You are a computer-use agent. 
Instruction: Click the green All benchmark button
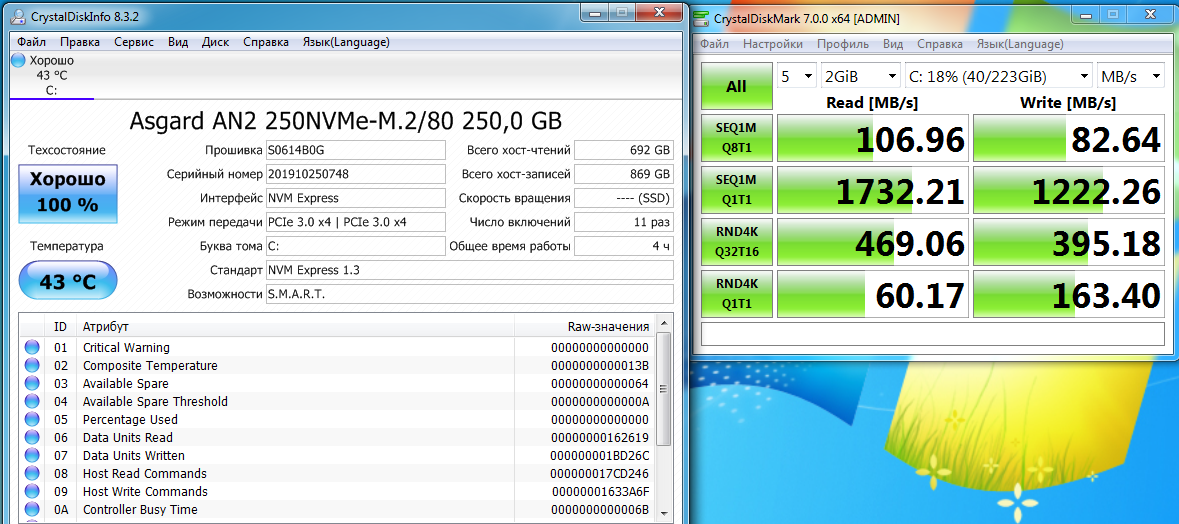(x=737, y=86)
